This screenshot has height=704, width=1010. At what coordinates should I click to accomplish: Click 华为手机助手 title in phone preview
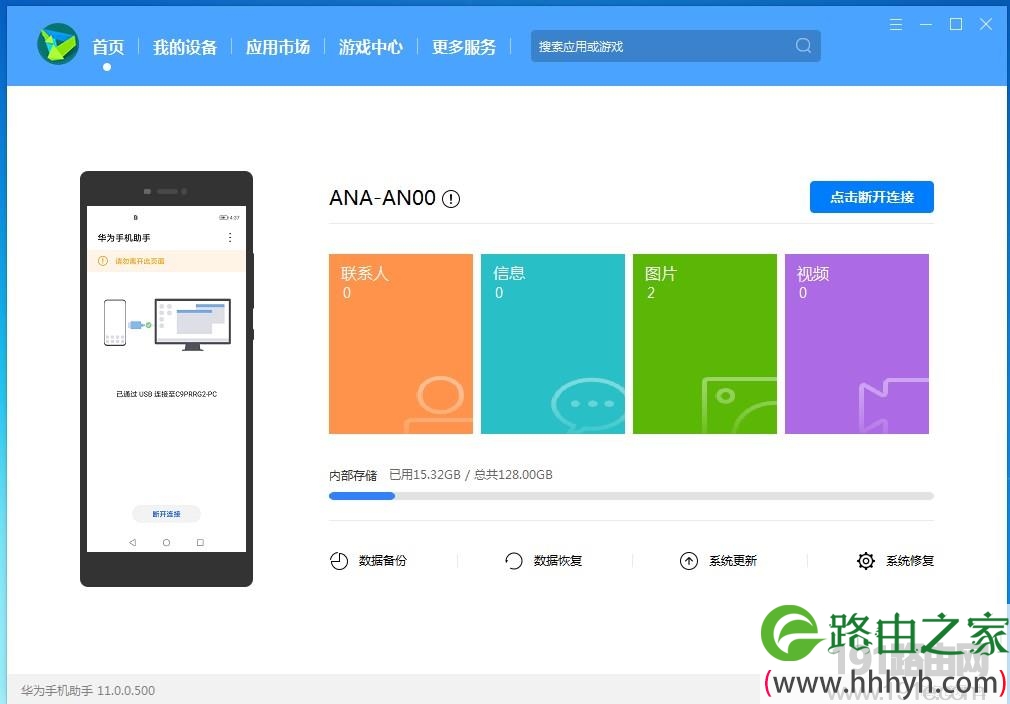(124, 238)
